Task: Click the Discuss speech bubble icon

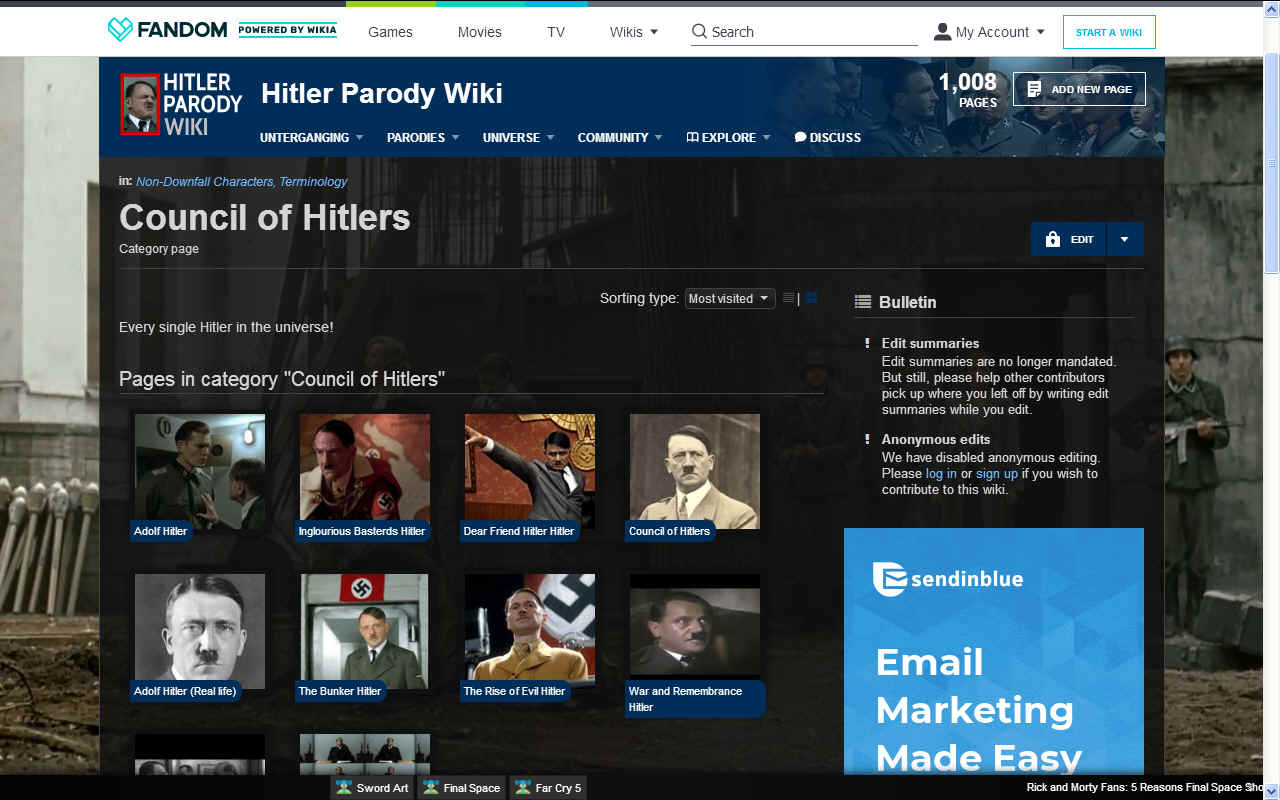Action: 800,137
